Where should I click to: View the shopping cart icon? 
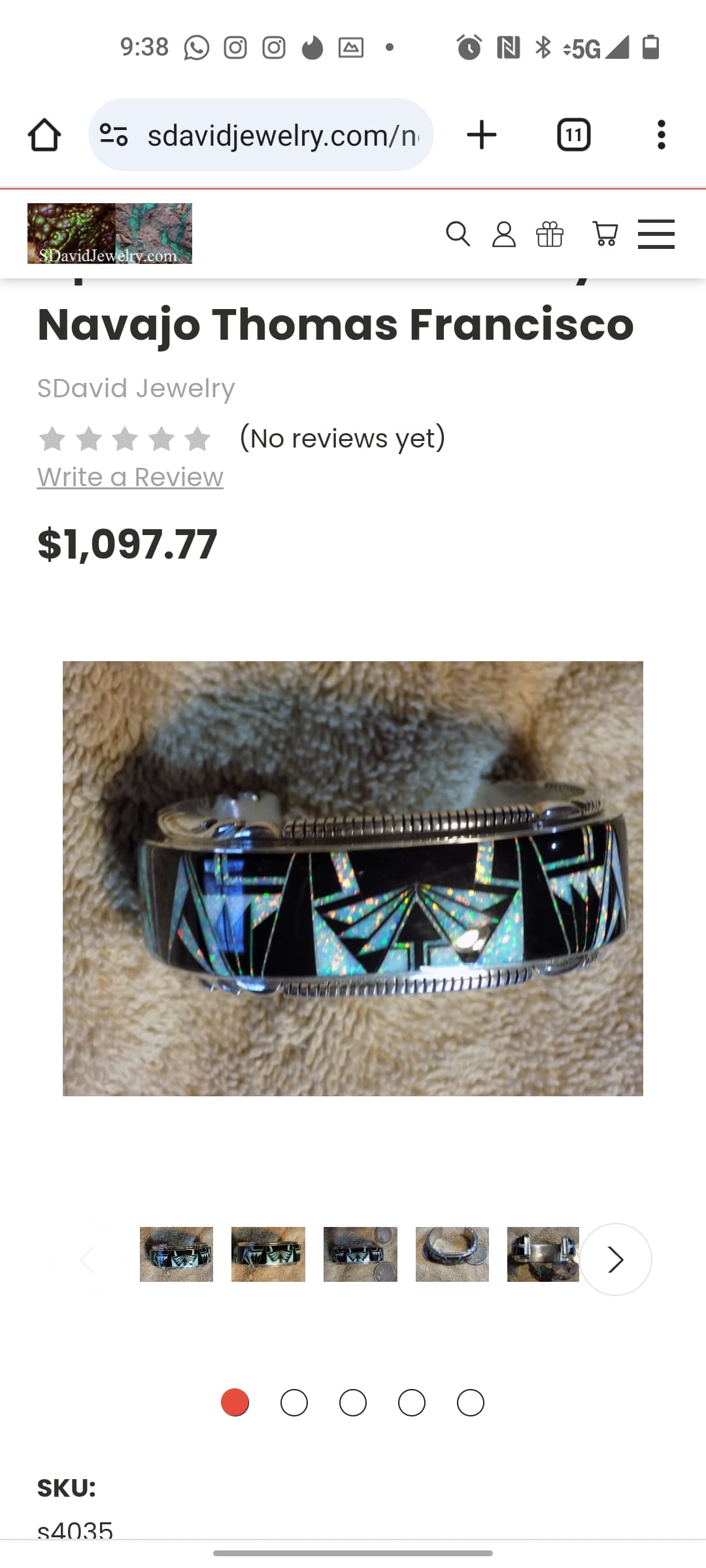coord(605,234)
